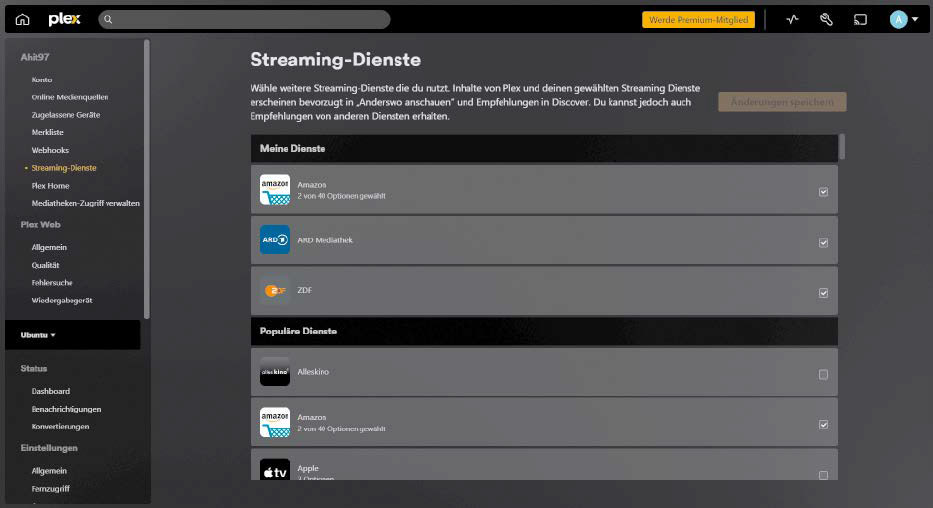
Task: Click the Amazon logo under Meine Dienste
Action: (275, 189)
